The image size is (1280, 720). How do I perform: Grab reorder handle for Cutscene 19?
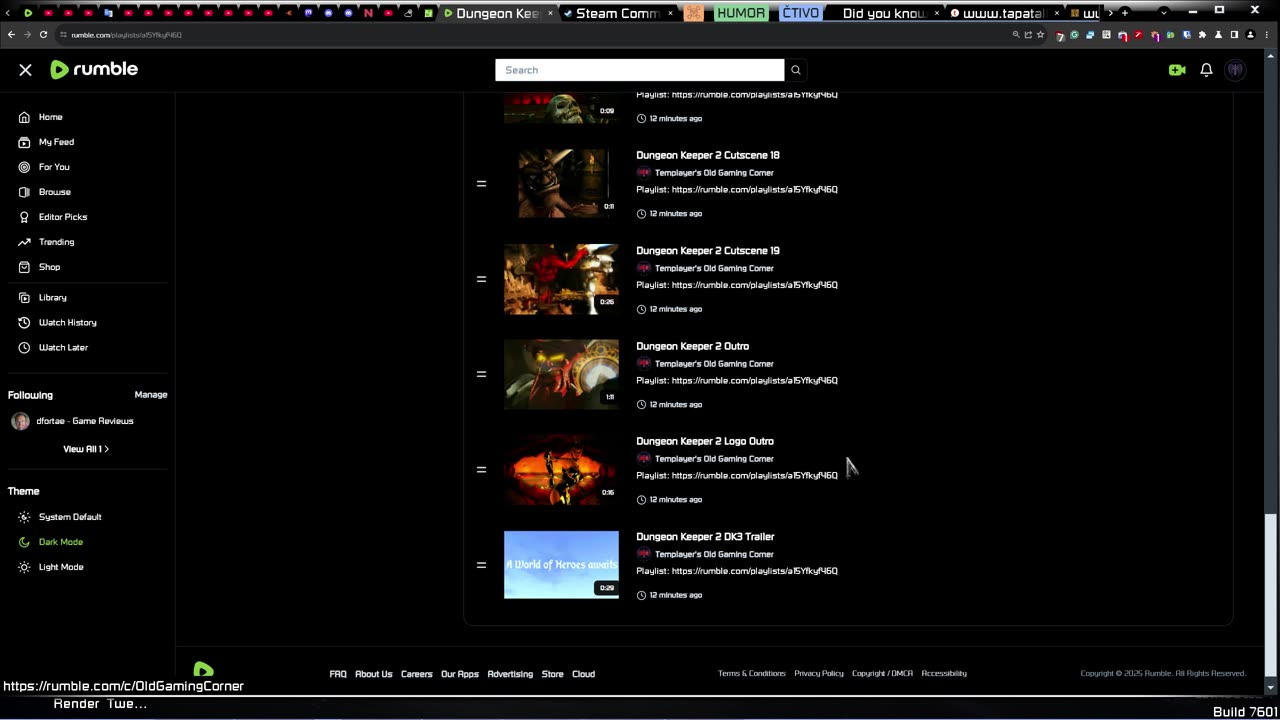(481, 279)
